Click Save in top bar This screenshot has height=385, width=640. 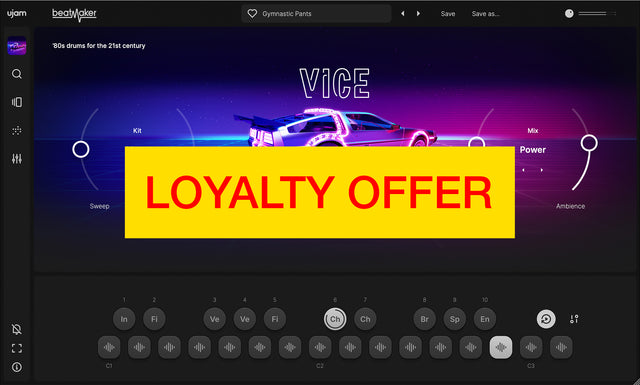448,13
